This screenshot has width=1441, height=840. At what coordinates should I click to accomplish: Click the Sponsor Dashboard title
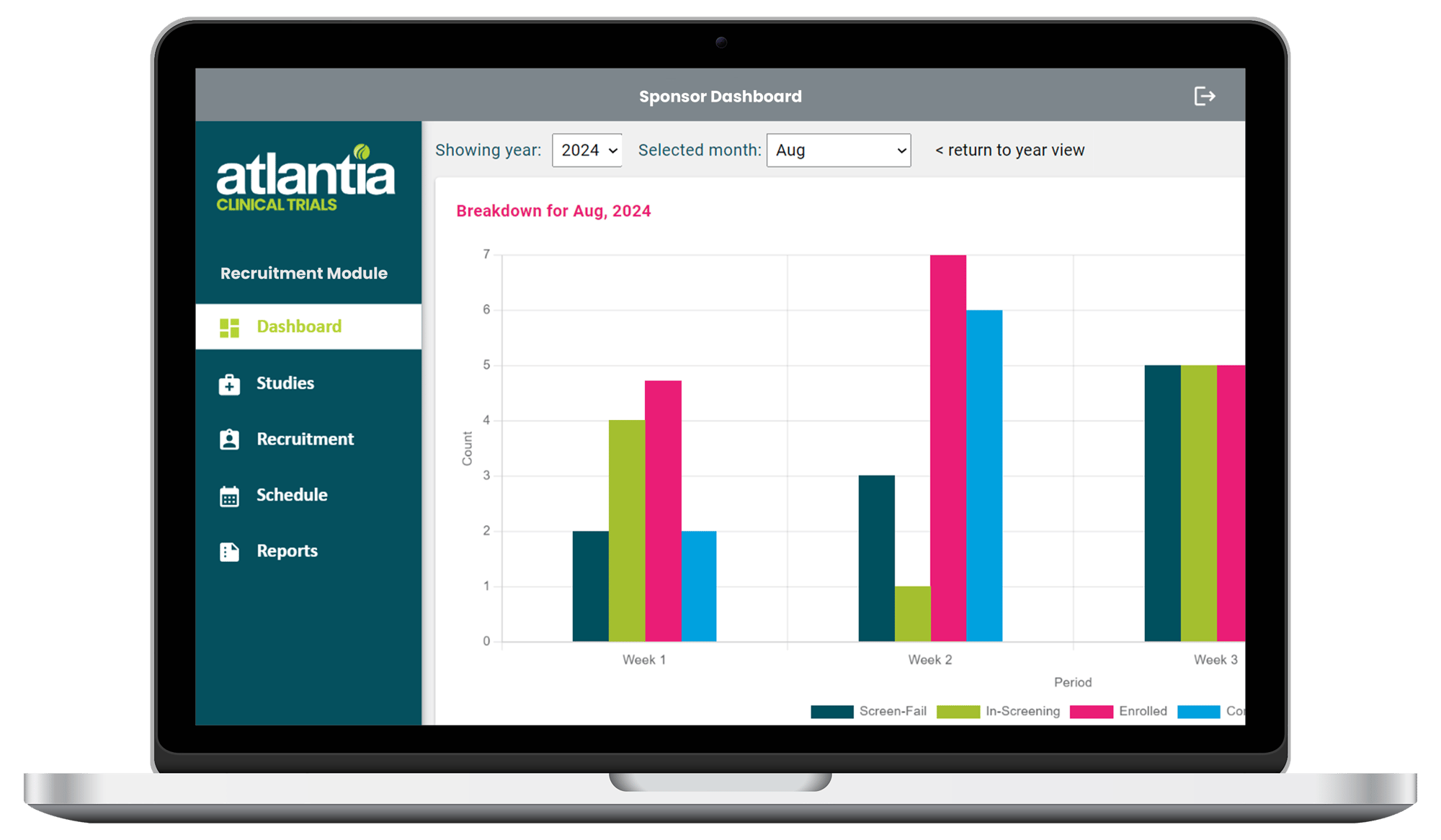tap(720, 97)
